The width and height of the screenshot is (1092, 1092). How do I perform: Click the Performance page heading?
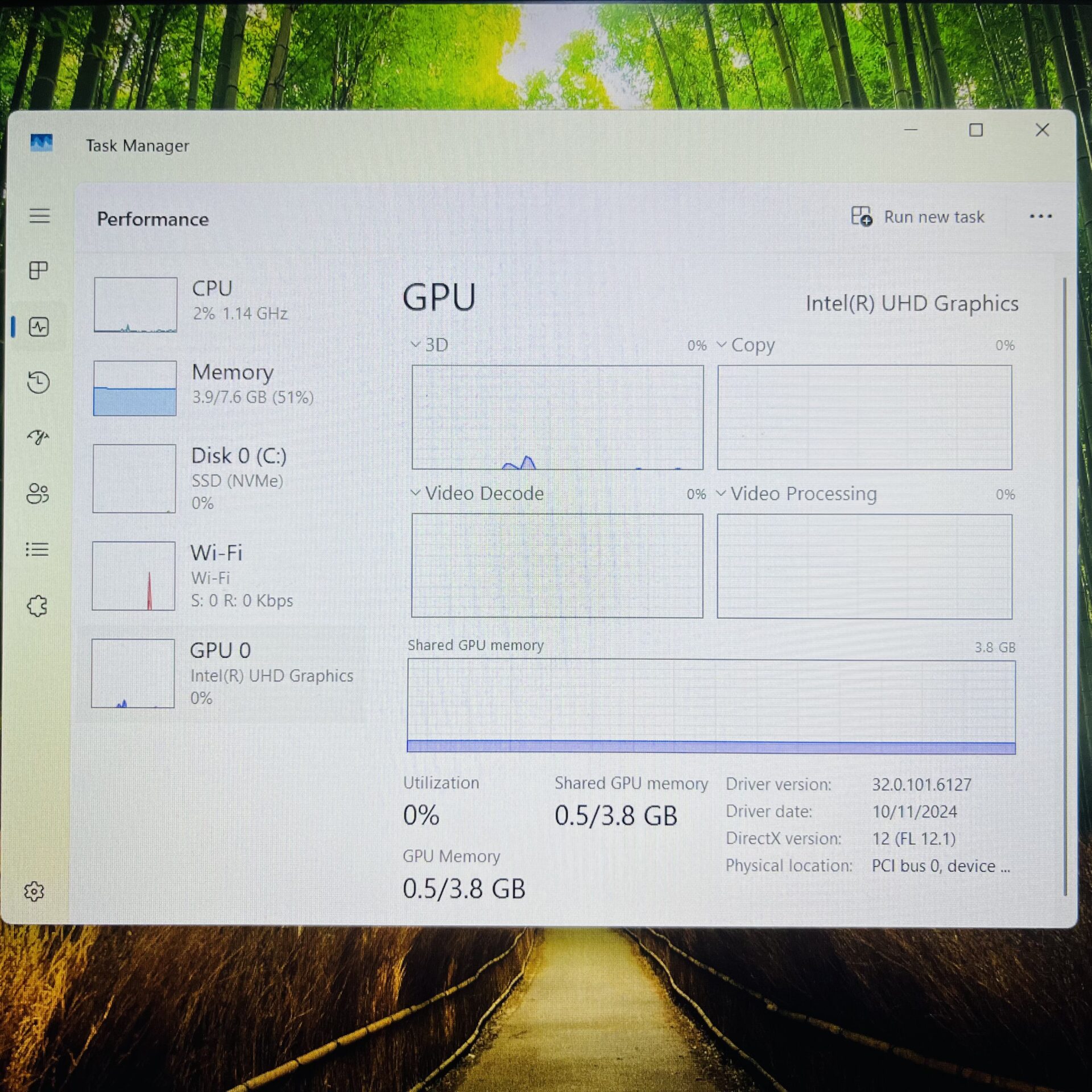[x=152, y=219]
